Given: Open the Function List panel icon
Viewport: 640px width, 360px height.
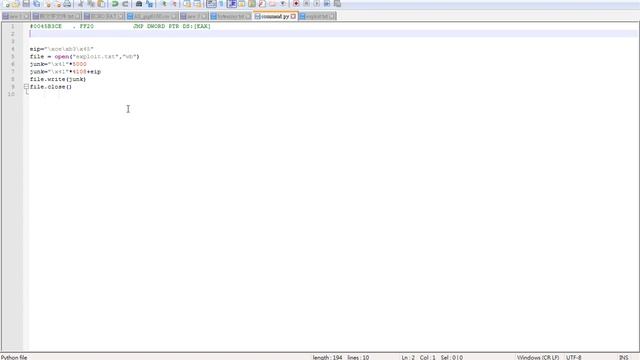Looking at the screenshot, I should pos(262,4).
